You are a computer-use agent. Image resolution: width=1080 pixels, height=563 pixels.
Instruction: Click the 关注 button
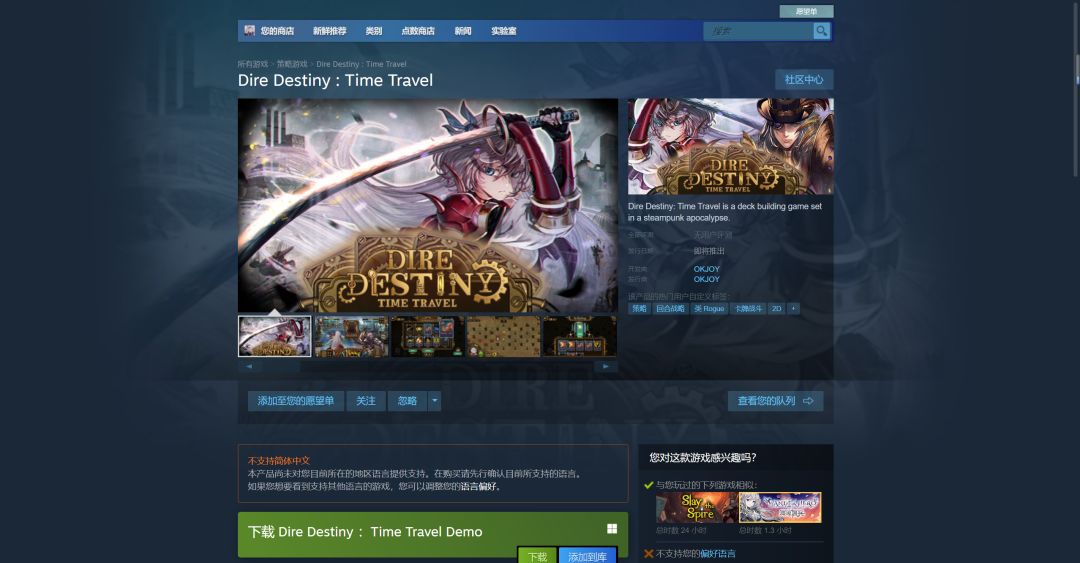(x=366, y=401)
